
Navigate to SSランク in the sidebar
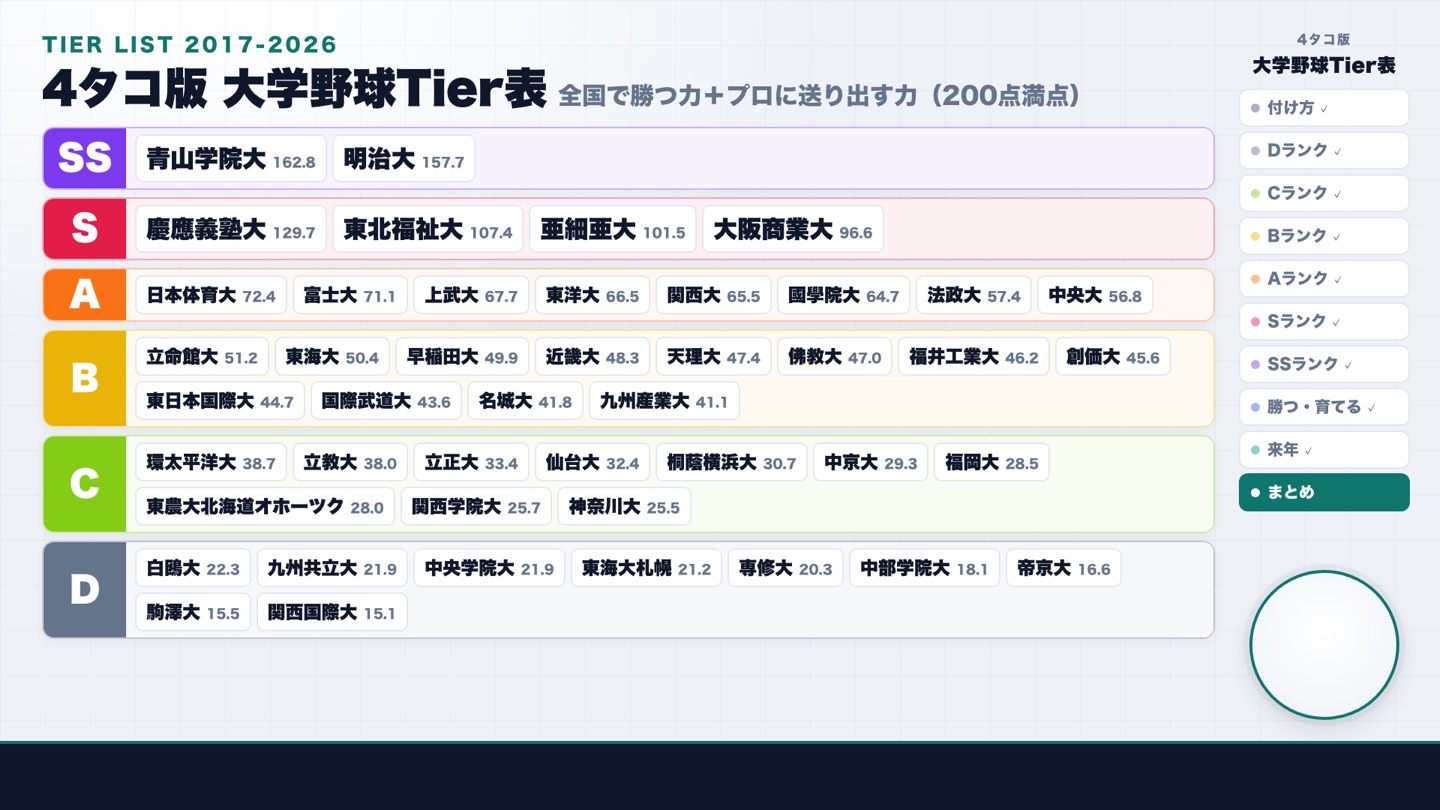coord(1323,364)
